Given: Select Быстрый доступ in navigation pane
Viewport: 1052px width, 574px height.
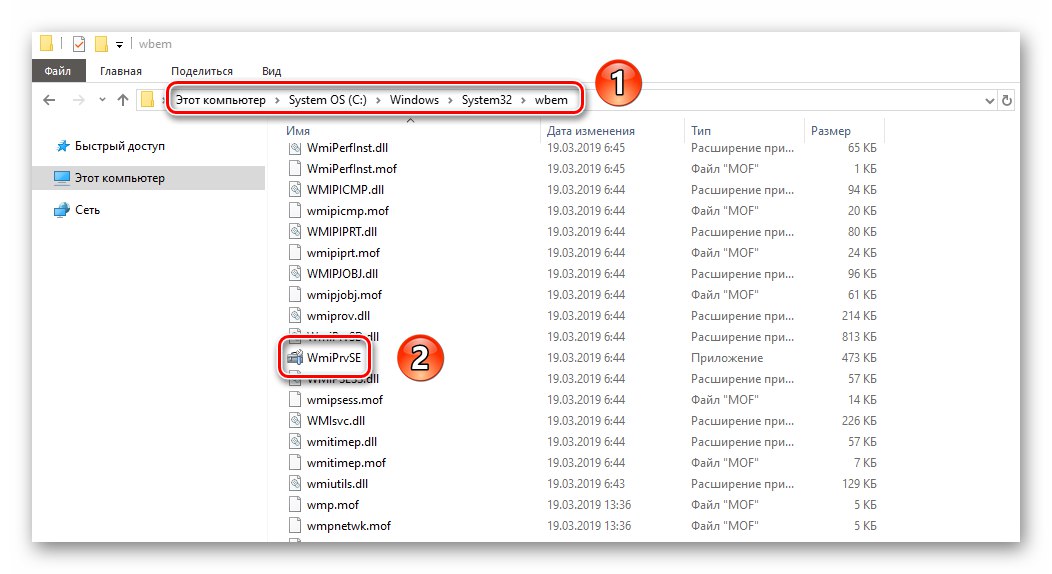Looking at the screenshot, I should tap(119, 146).
